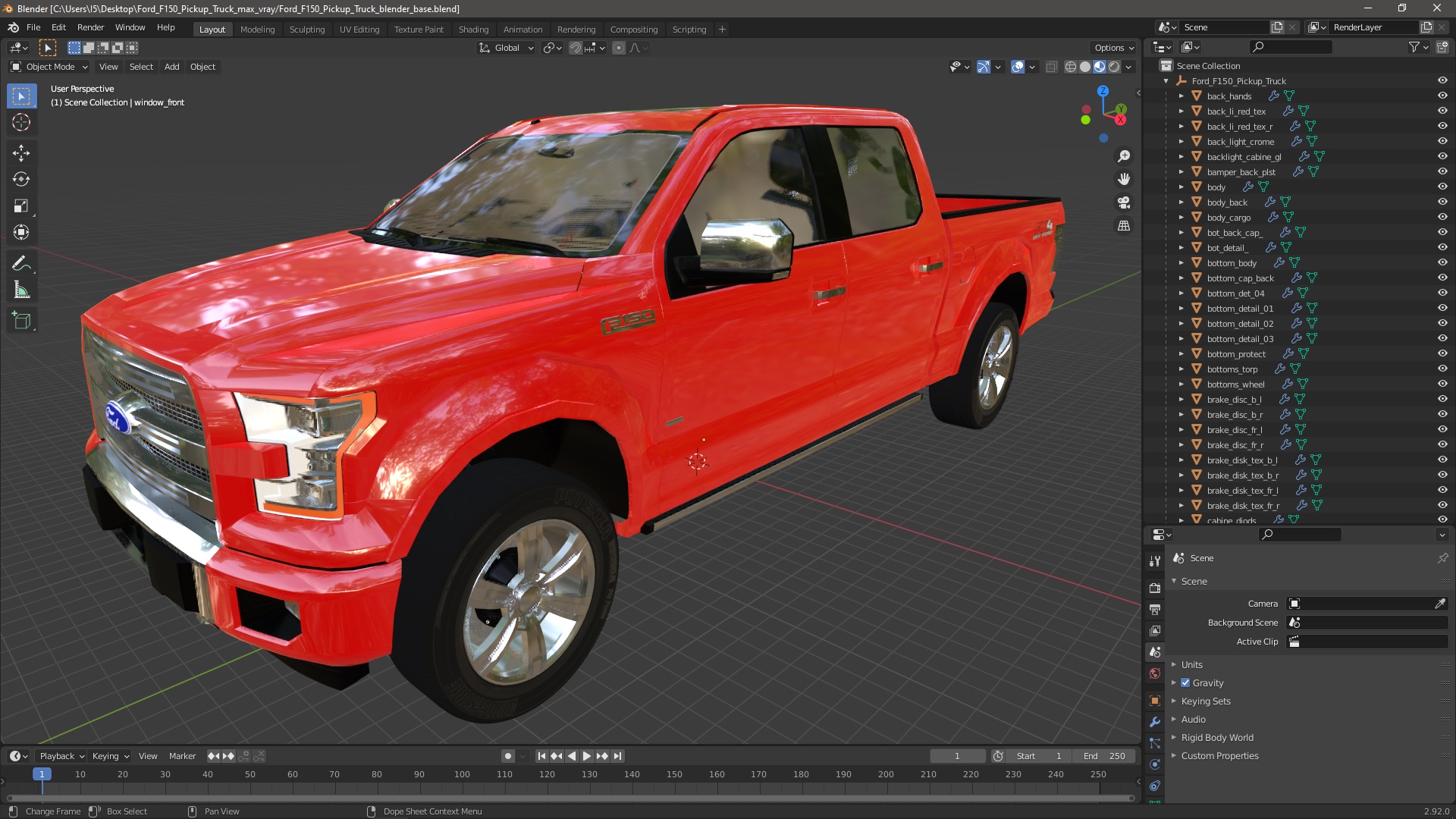Hide the brake_disc_fr_l object
The image size is (1456, 819).
coord(1442,429)
